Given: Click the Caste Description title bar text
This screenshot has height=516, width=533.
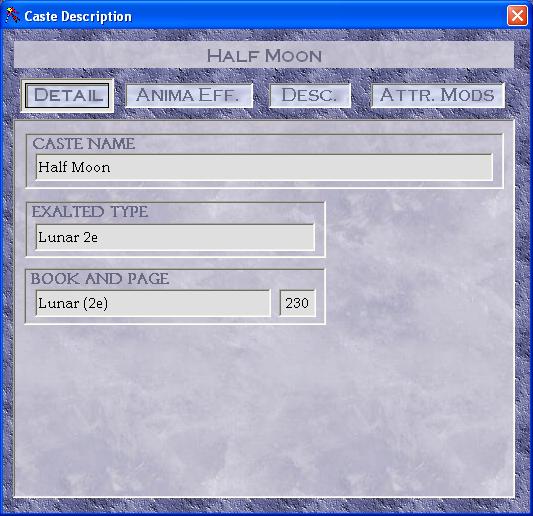Looking at the screenshot, I should pos(78,16).
